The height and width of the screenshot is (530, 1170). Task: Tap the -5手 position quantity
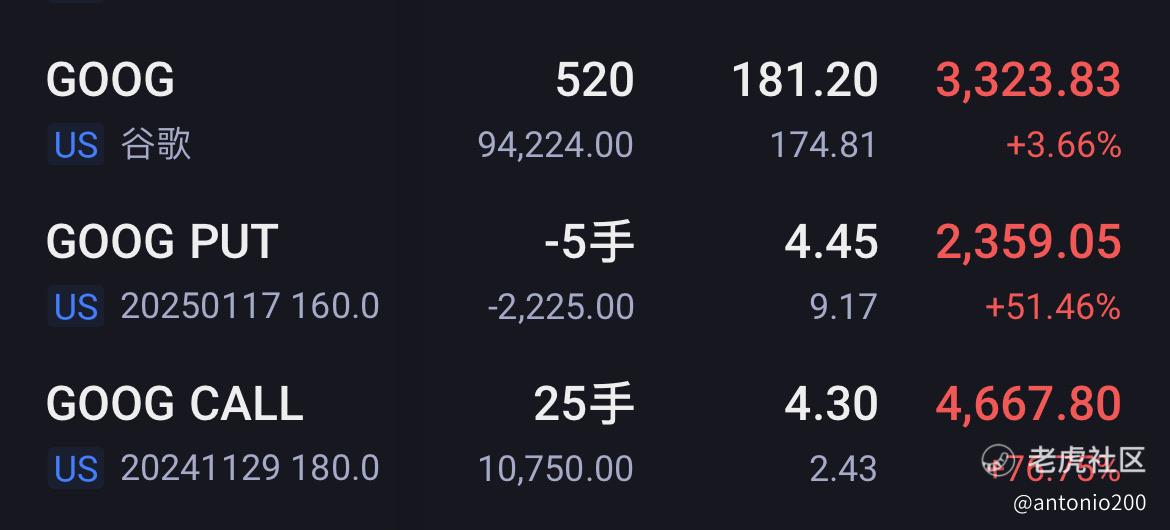(x=588, y=242)
